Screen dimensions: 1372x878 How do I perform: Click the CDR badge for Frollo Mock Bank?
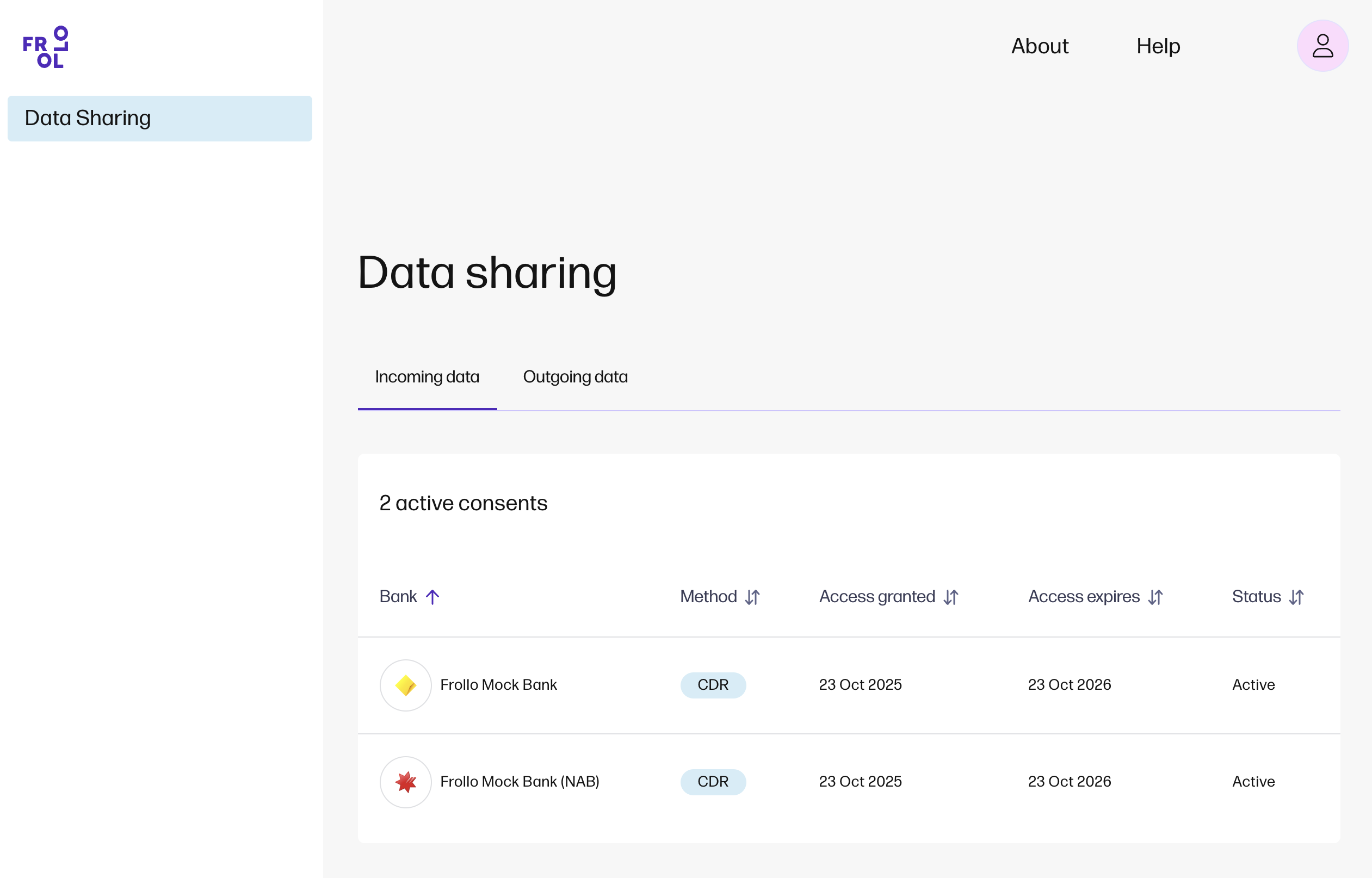[713, 685]
